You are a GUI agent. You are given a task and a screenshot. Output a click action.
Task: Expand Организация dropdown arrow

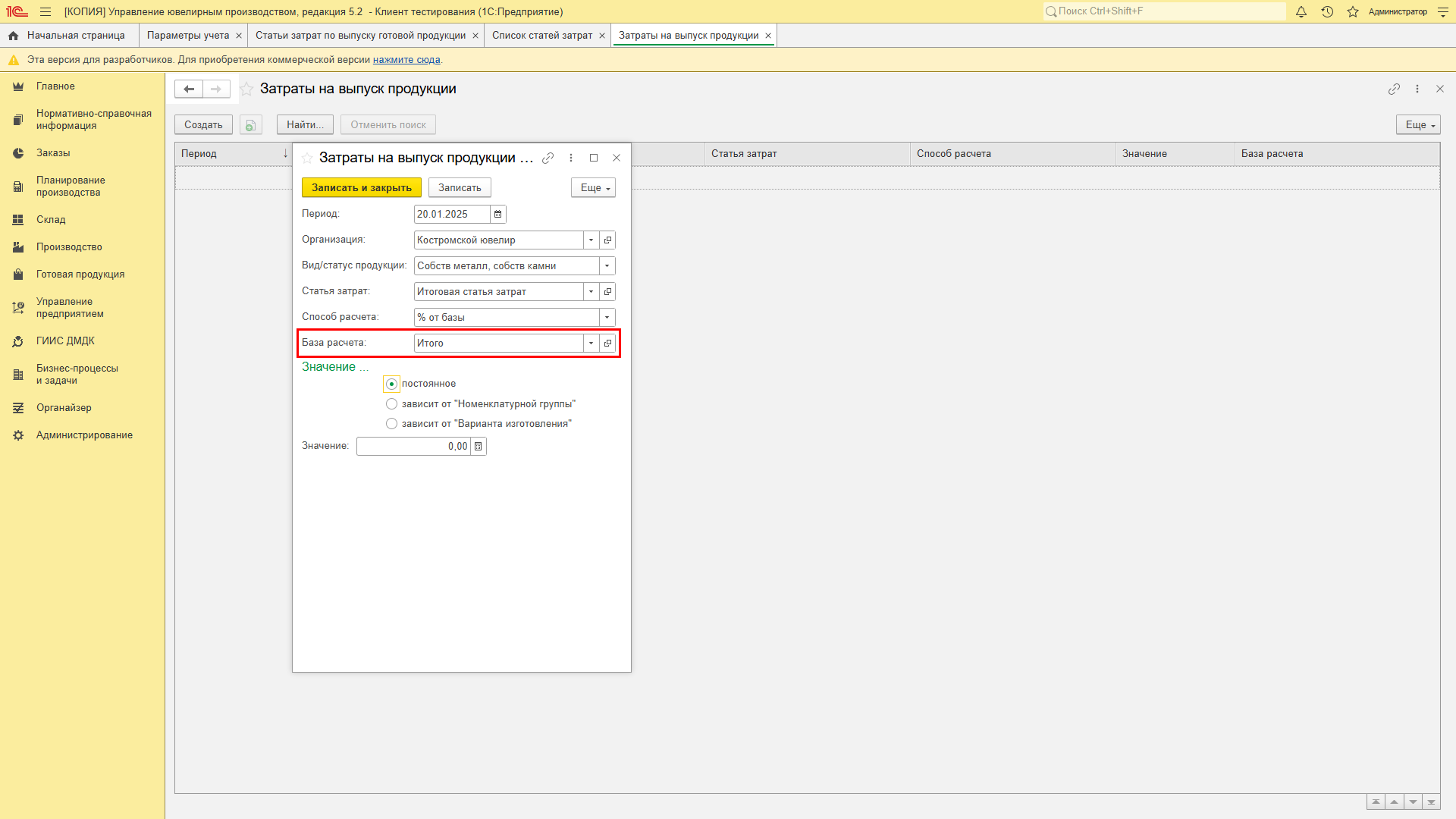(591, 240)
